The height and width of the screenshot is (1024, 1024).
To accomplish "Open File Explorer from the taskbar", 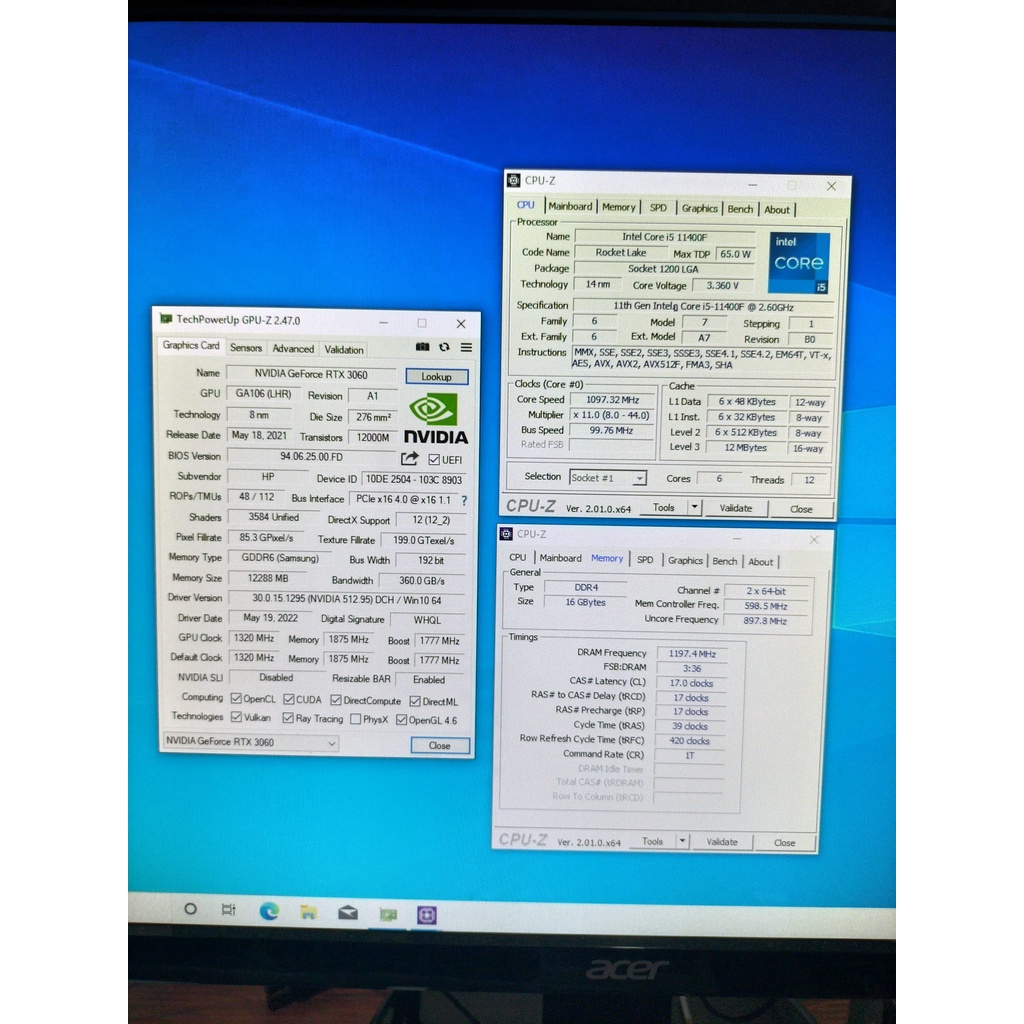I will [x=309, y=912].
